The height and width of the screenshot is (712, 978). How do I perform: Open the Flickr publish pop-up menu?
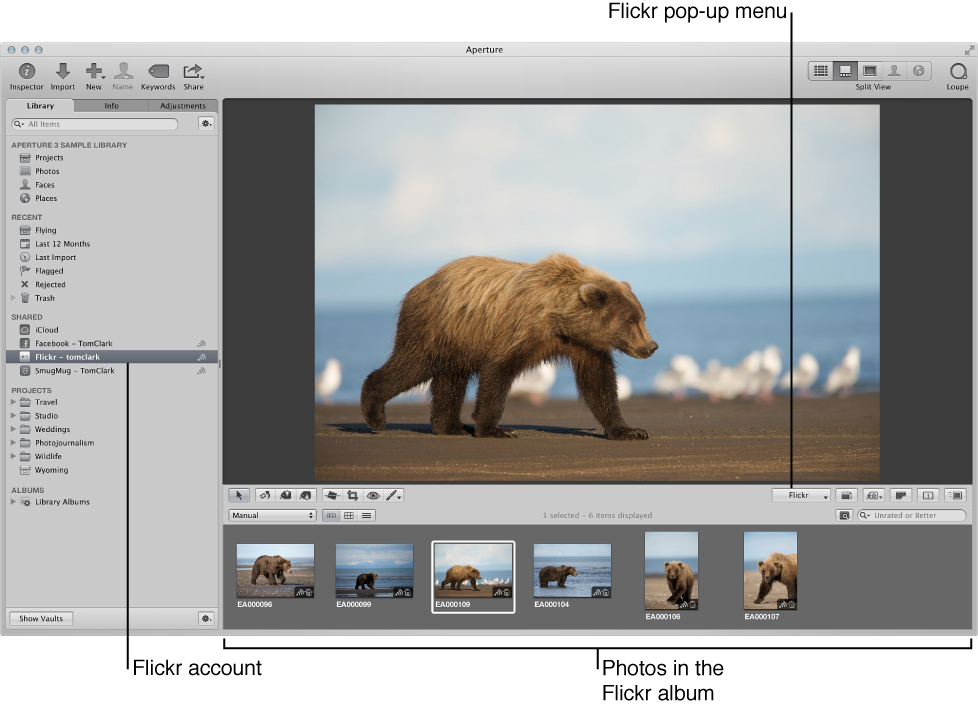pyautogui.click(x=801, y=495)
